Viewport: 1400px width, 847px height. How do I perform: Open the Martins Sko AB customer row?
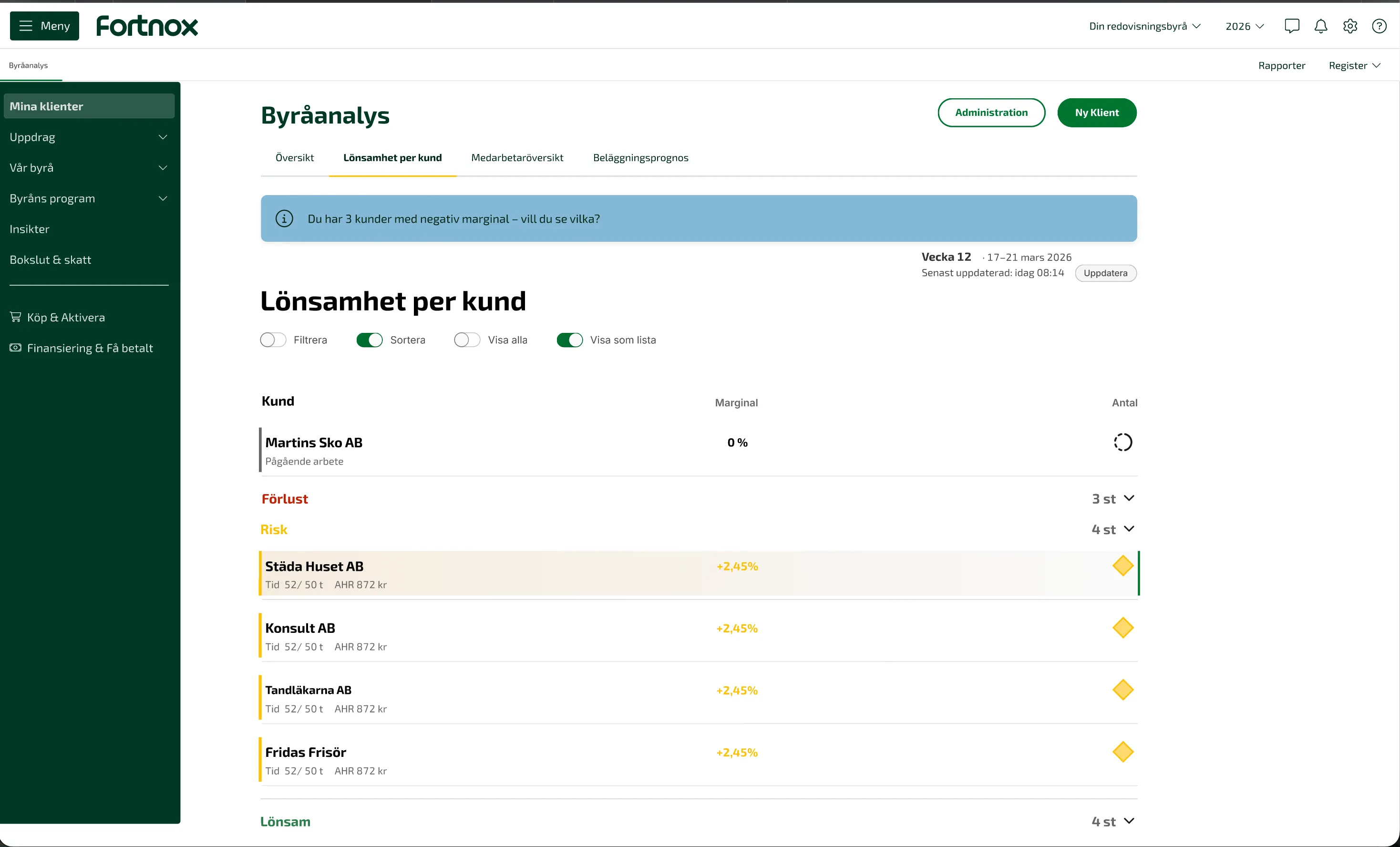pyautogui.click(x=699, y=450)
